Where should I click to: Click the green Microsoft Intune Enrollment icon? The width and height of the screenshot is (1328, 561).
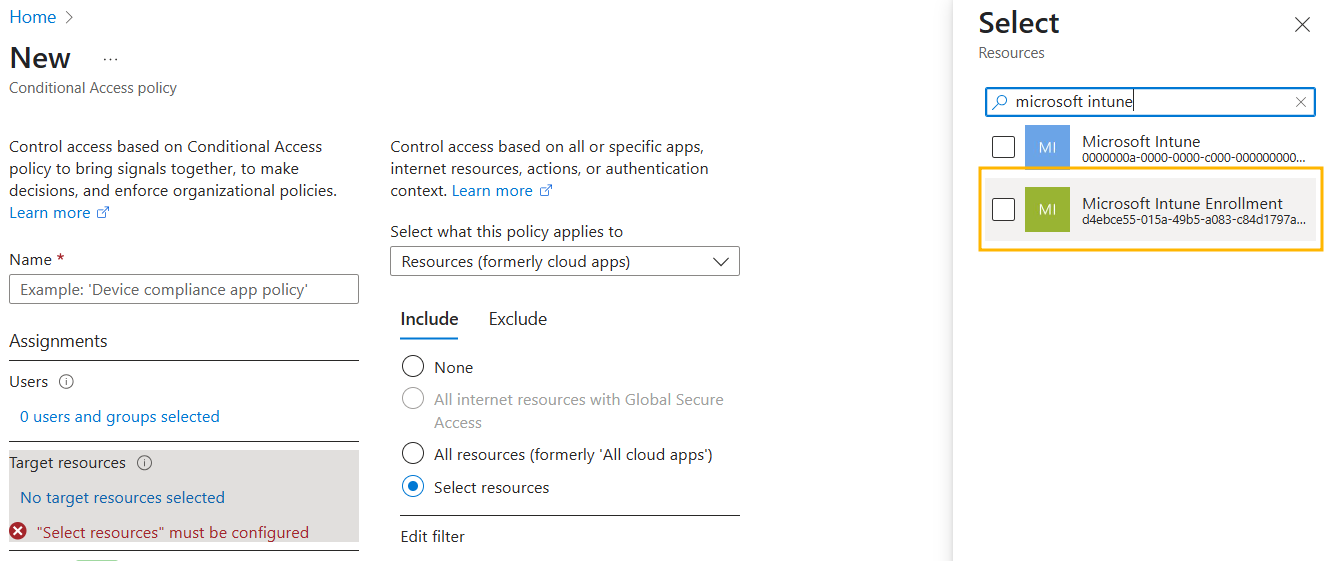(1047, 209)
